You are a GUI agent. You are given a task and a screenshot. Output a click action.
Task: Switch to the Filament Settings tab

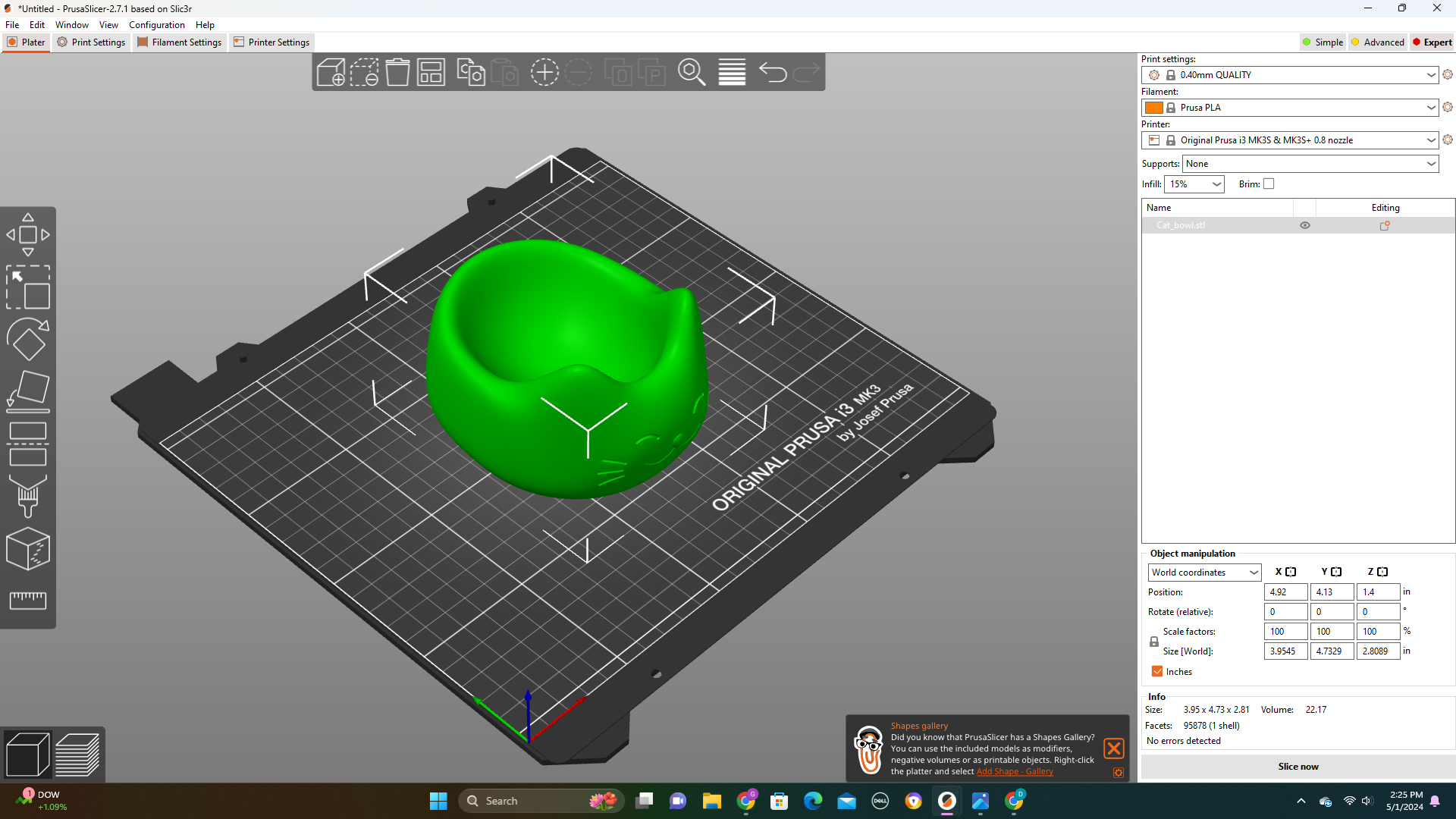click(180, 42)
